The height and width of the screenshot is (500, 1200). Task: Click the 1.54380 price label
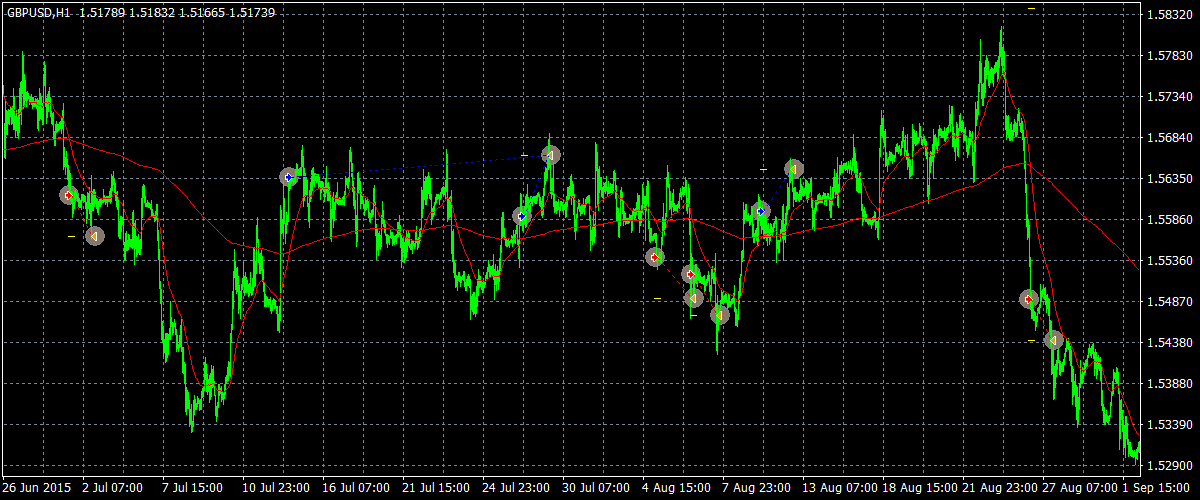coord(1171,342)
